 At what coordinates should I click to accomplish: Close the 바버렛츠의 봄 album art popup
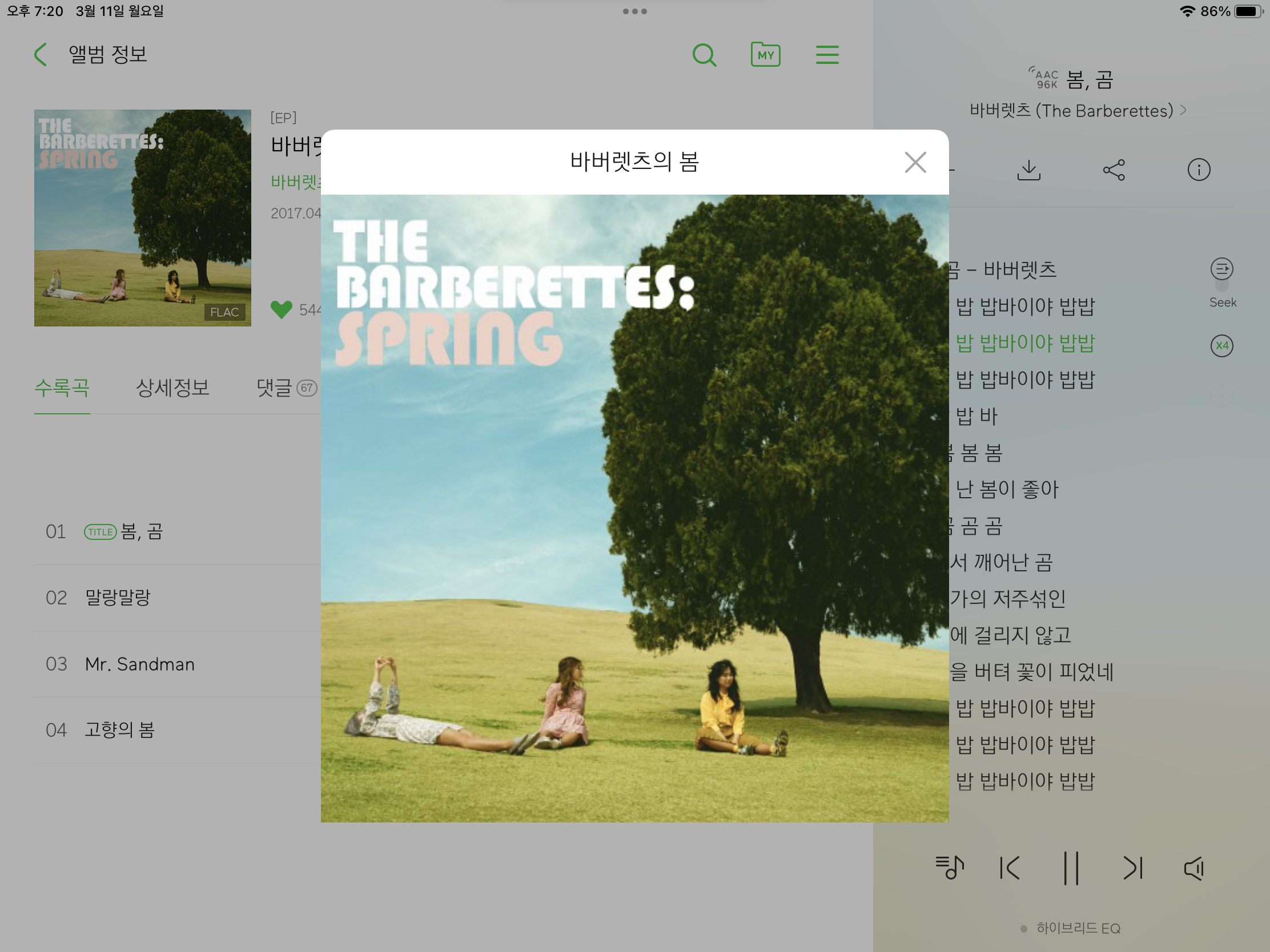pos(915,163)
